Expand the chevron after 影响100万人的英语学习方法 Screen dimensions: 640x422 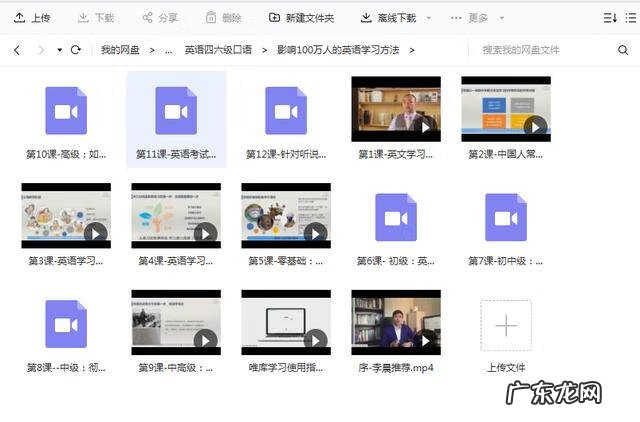pos(412,50)
